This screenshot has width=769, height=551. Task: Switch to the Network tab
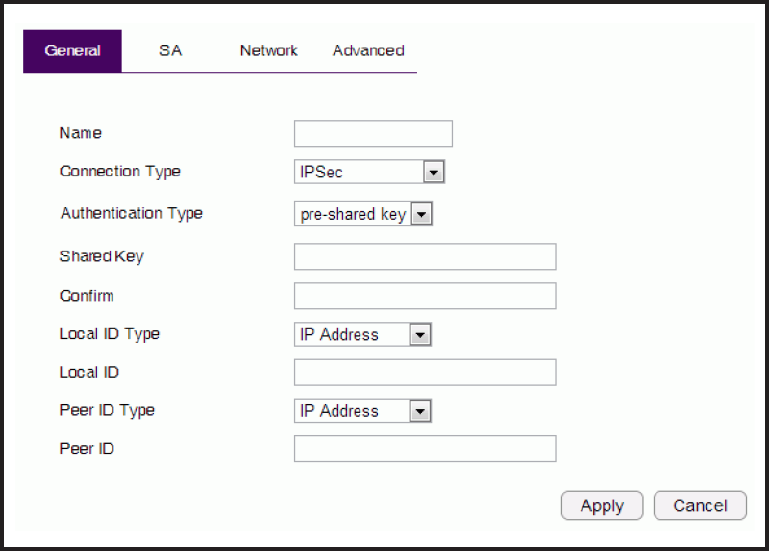coord(268,51)
